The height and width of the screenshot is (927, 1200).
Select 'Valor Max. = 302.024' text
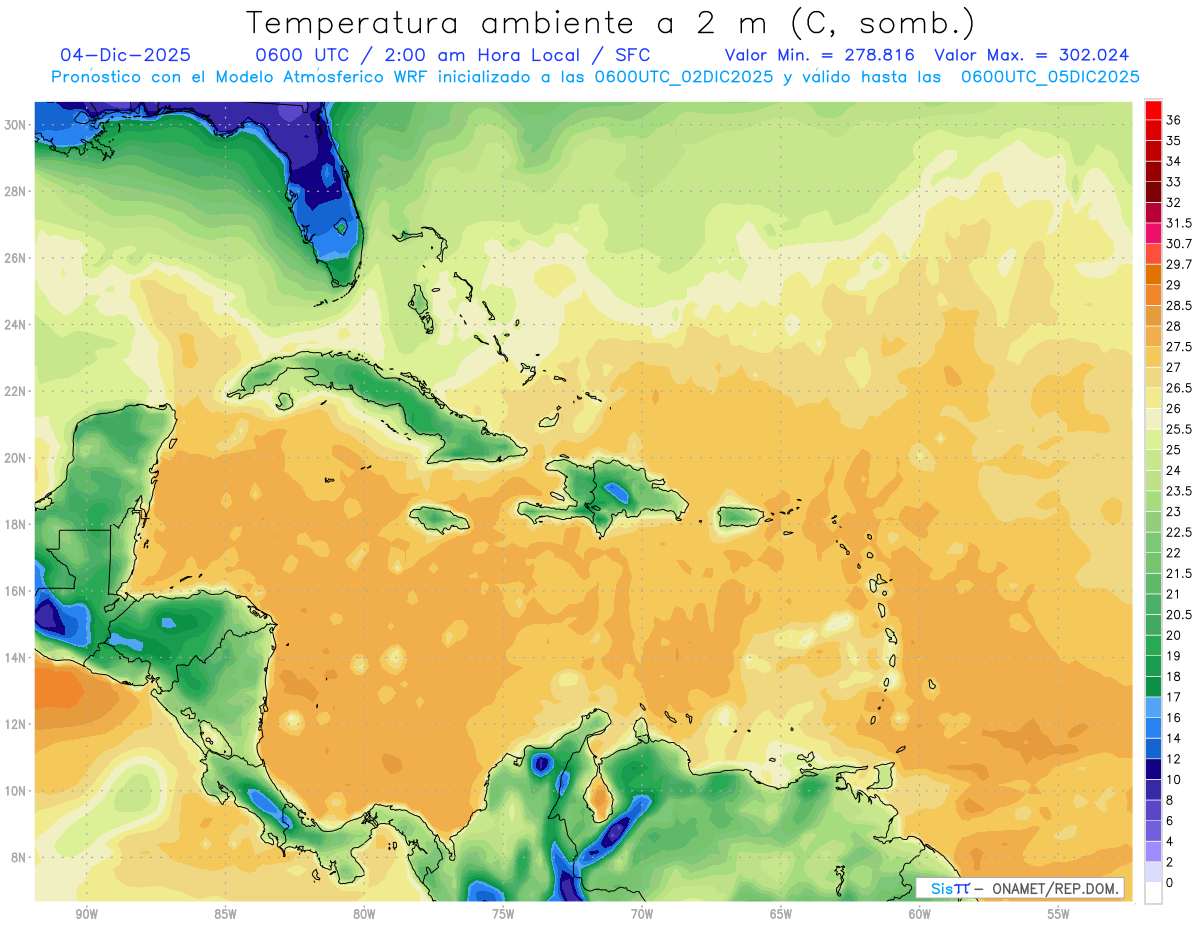click(1032, 55)
